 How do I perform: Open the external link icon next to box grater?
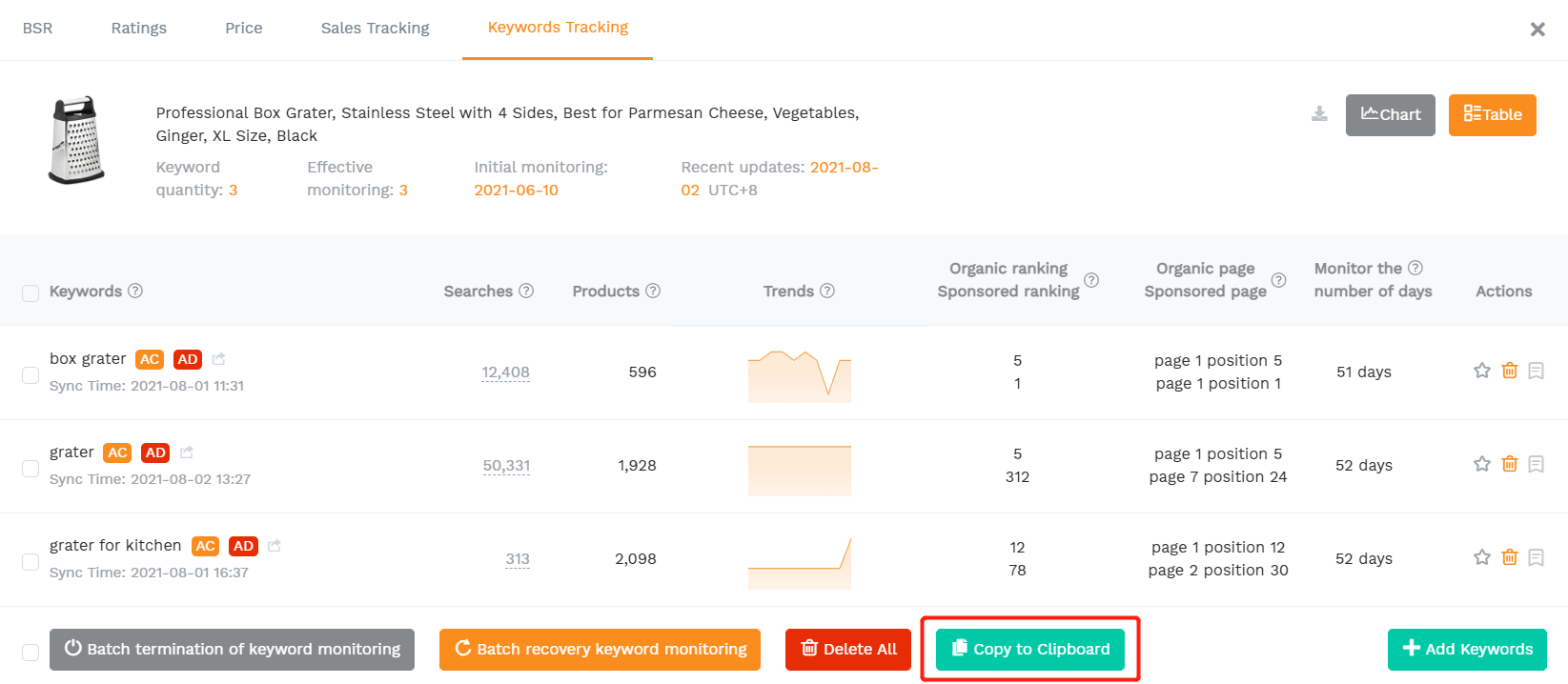click(x=218, y=358)
